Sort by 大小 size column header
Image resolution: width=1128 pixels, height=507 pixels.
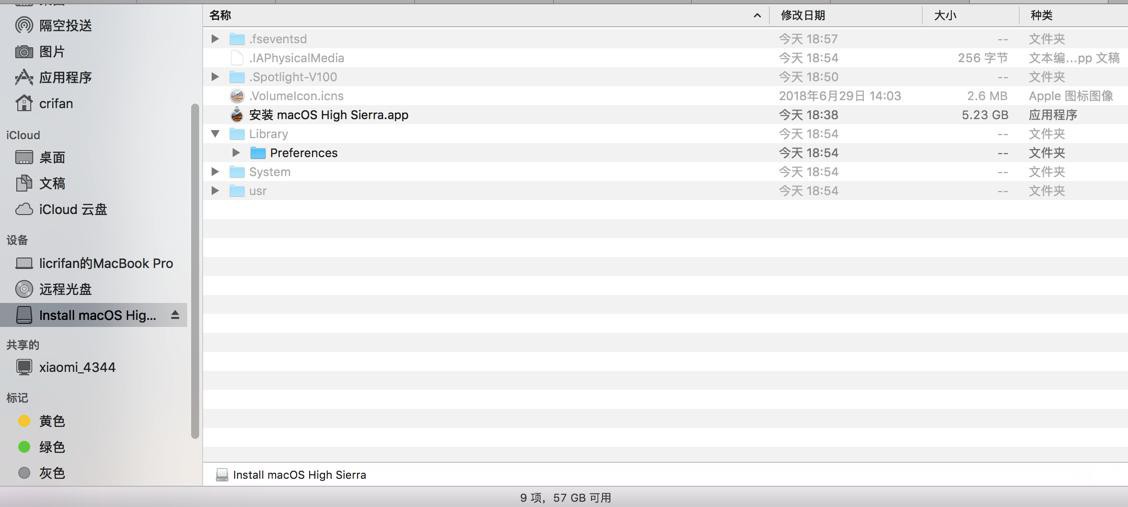point(970,15)
